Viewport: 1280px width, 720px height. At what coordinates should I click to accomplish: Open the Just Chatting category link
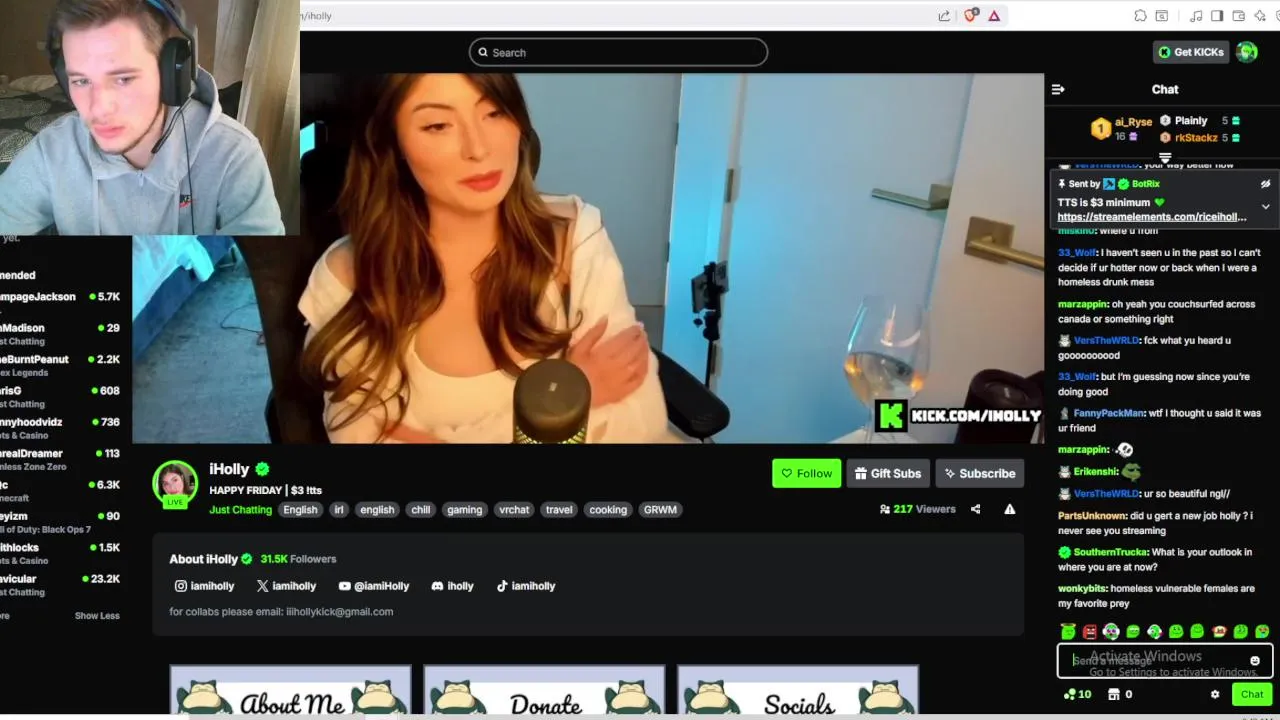(240, 510)
